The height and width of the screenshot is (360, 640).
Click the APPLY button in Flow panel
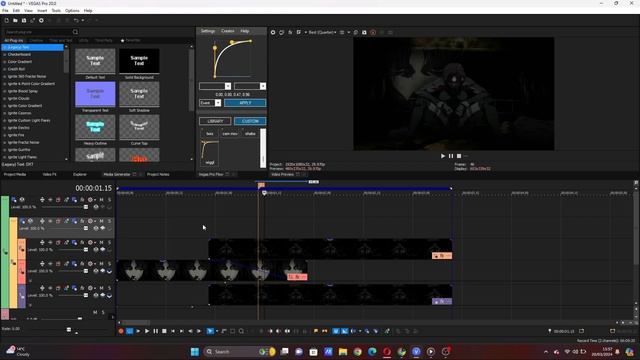(245, 103)
